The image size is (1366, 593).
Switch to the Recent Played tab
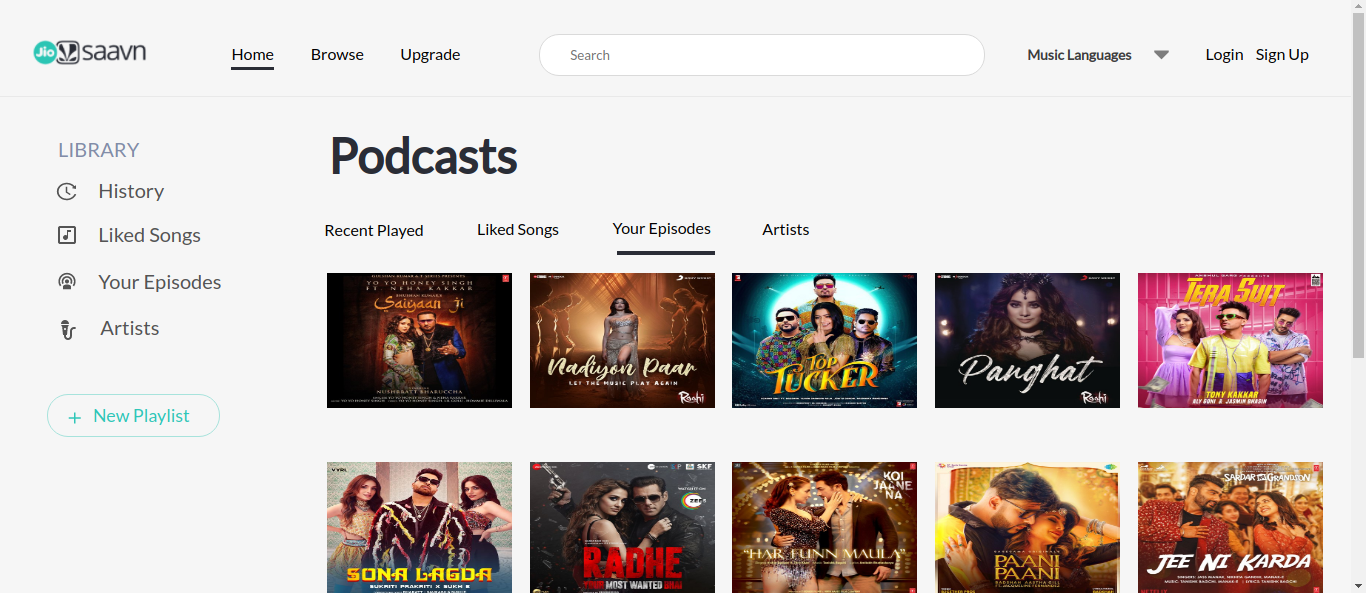pos(373,230)
